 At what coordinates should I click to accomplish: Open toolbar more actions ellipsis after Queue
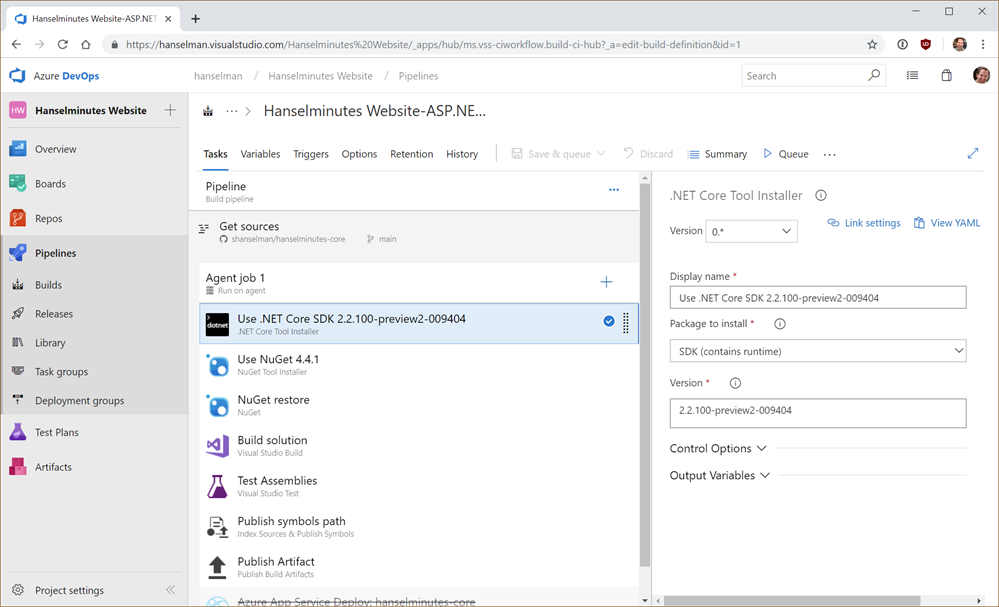point(829,154)
